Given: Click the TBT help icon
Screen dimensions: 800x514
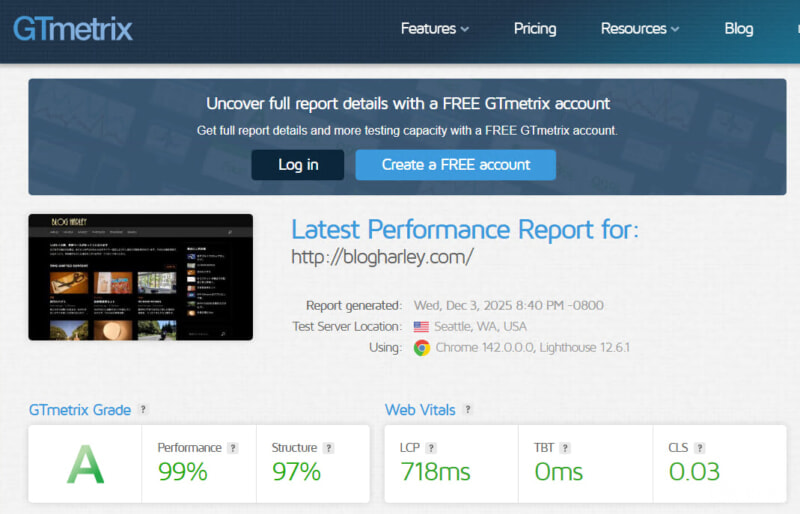Looking at the screenshot, I should tap(565, 448).
